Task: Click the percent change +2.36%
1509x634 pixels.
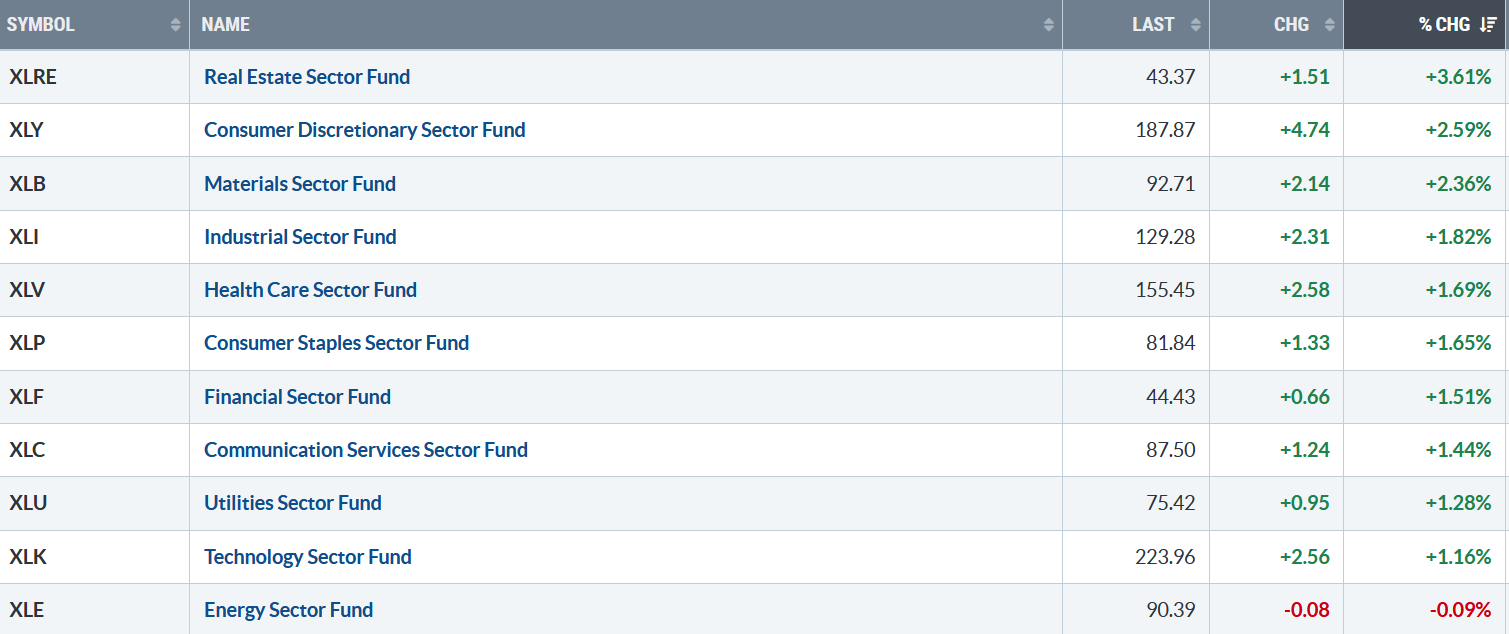Action: (x=1458, y=184)
